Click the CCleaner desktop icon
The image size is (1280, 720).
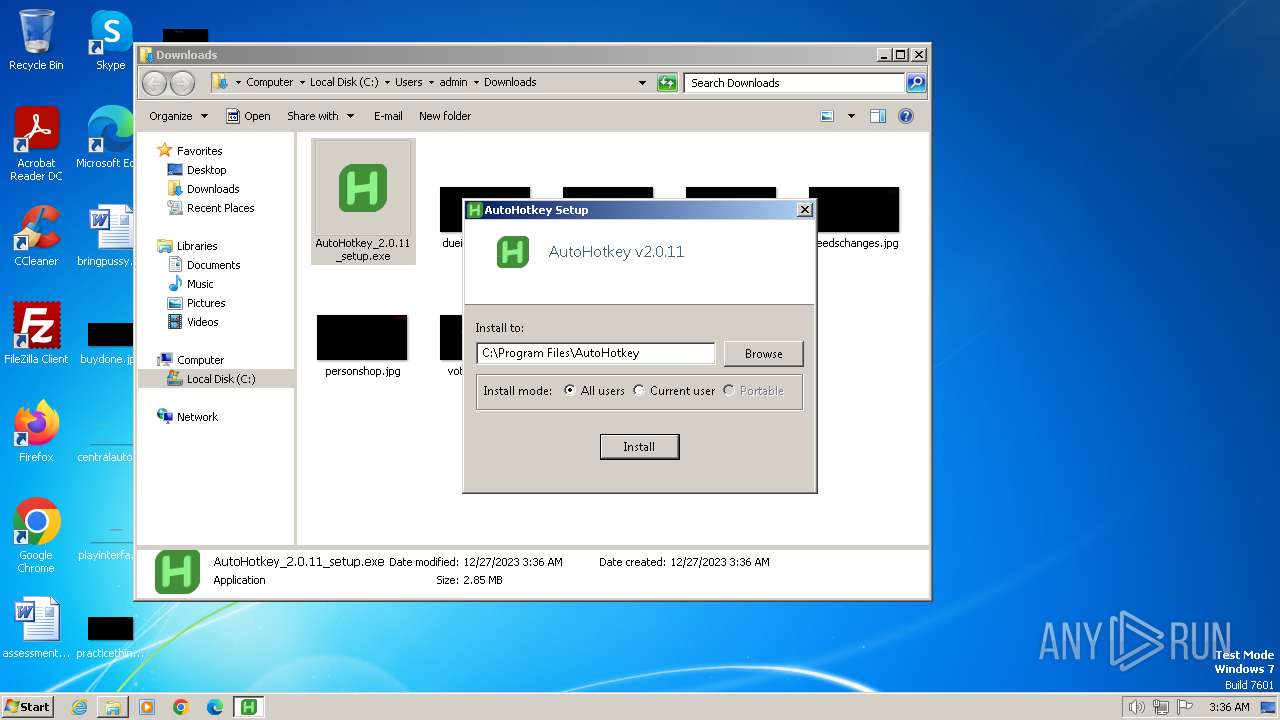click(36, 236)
